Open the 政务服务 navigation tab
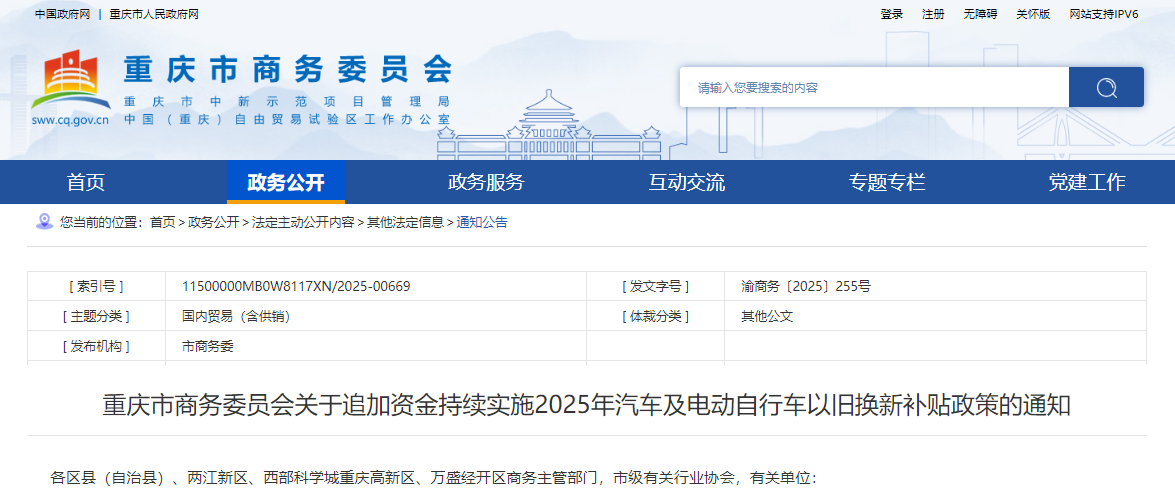 click(486, 182)
